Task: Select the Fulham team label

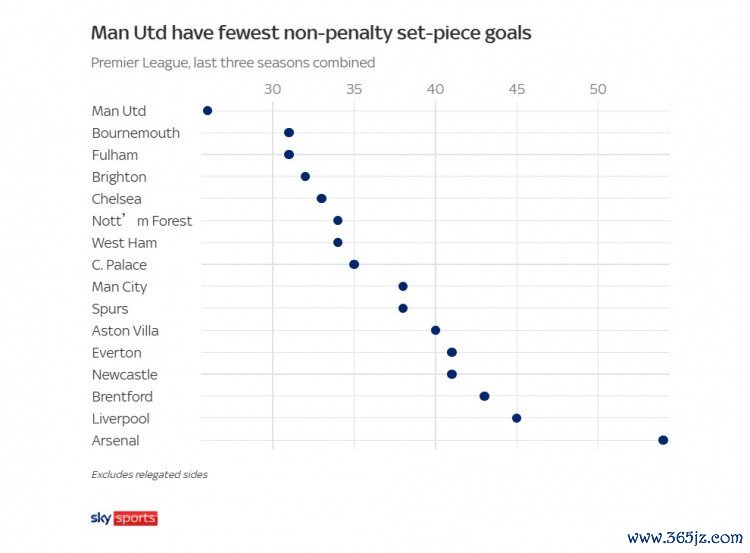Action: click(x=115, y=155)
